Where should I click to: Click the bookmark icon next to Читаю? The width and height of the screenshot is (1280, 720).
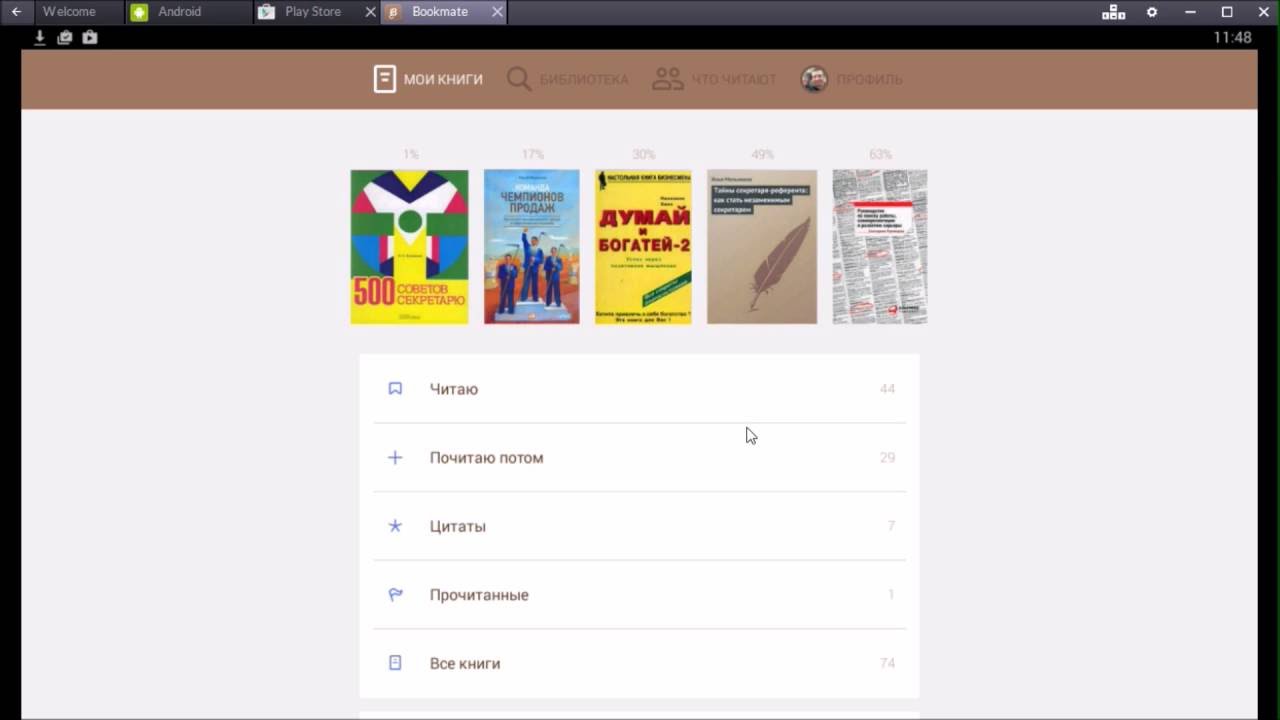[395, 389]
